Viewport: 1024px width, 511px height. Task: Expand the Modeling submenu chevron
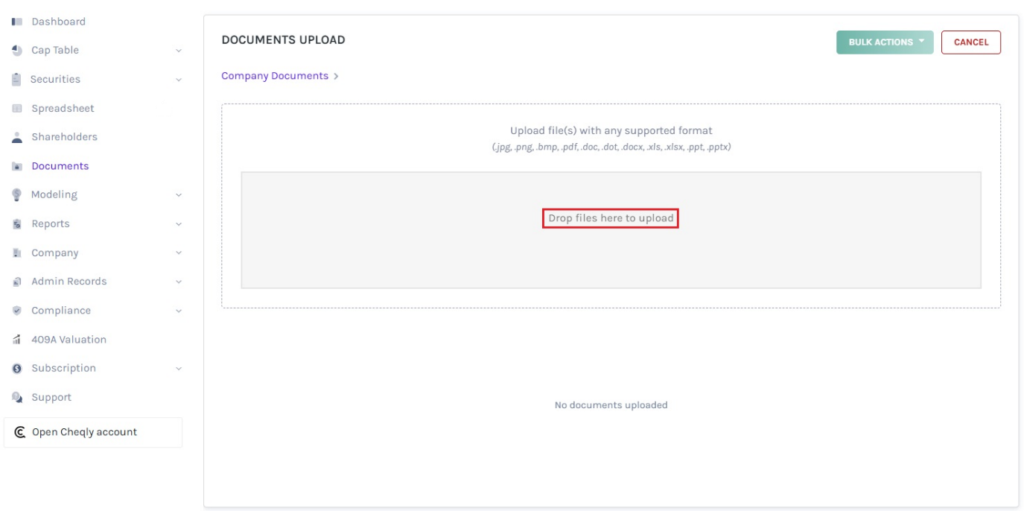tap(178, 195)
